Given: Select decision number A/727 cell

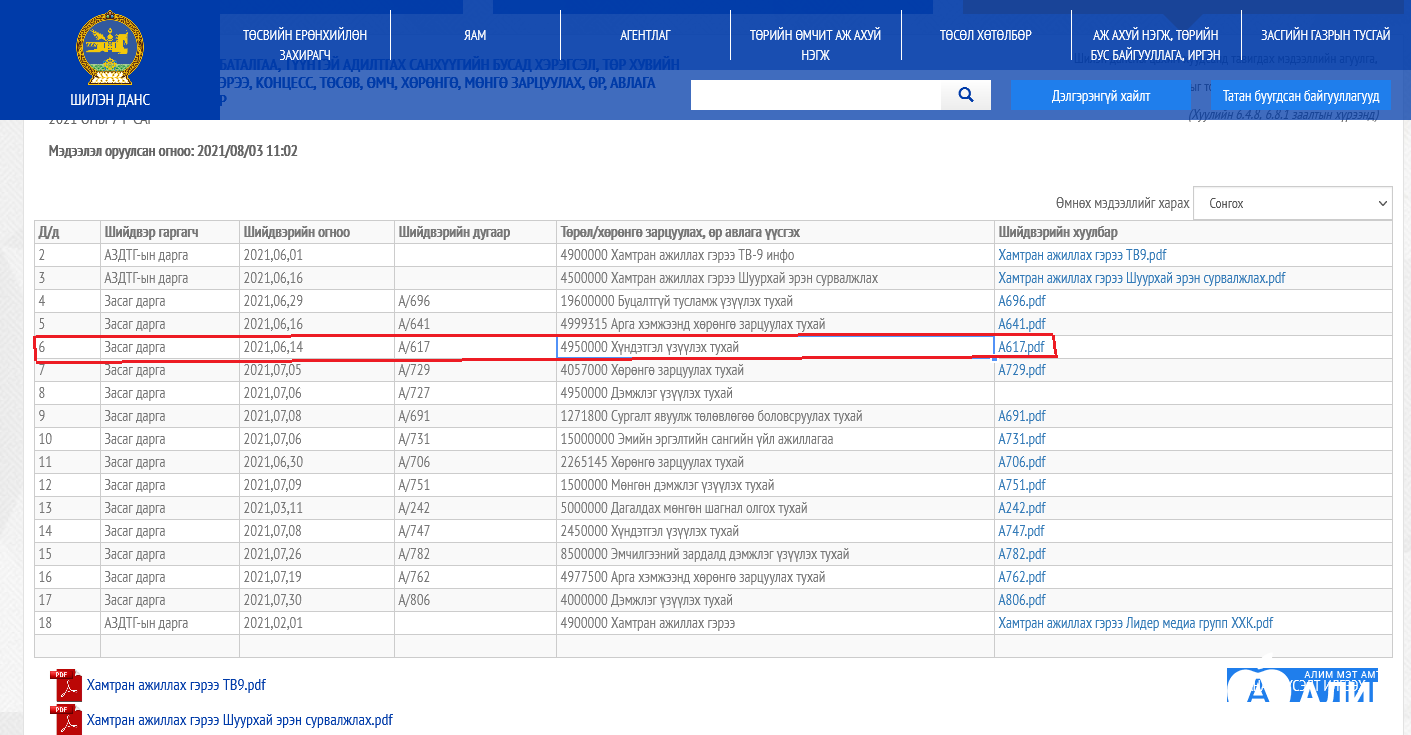Looking at the screenshot, I should pyautogui.click(x=475, y=393).
